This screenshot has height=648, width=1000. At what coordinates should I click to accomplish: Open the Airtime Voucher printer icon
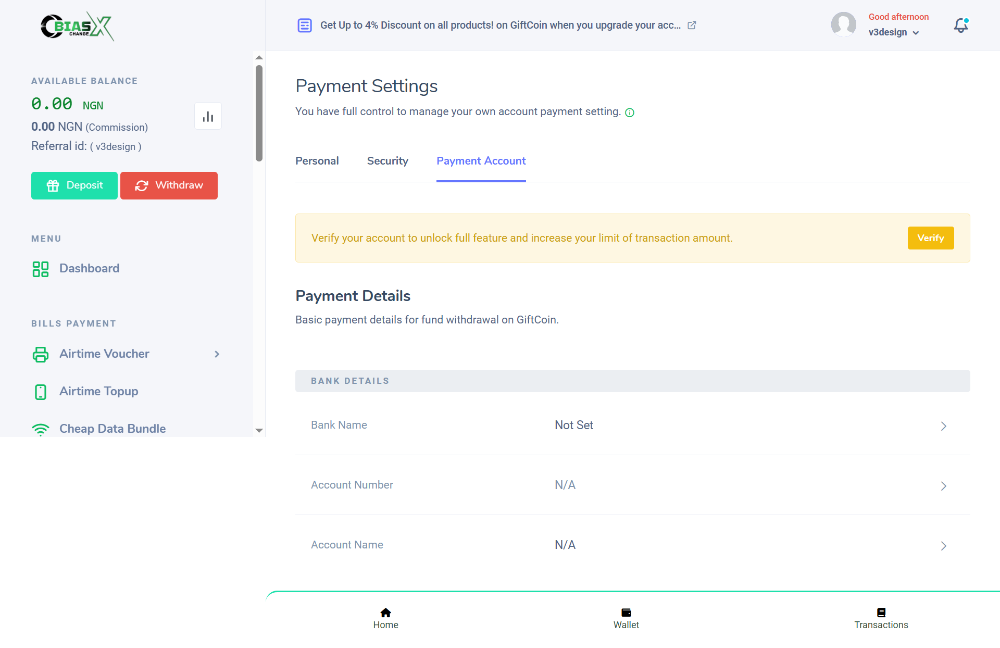click(40, 354)
